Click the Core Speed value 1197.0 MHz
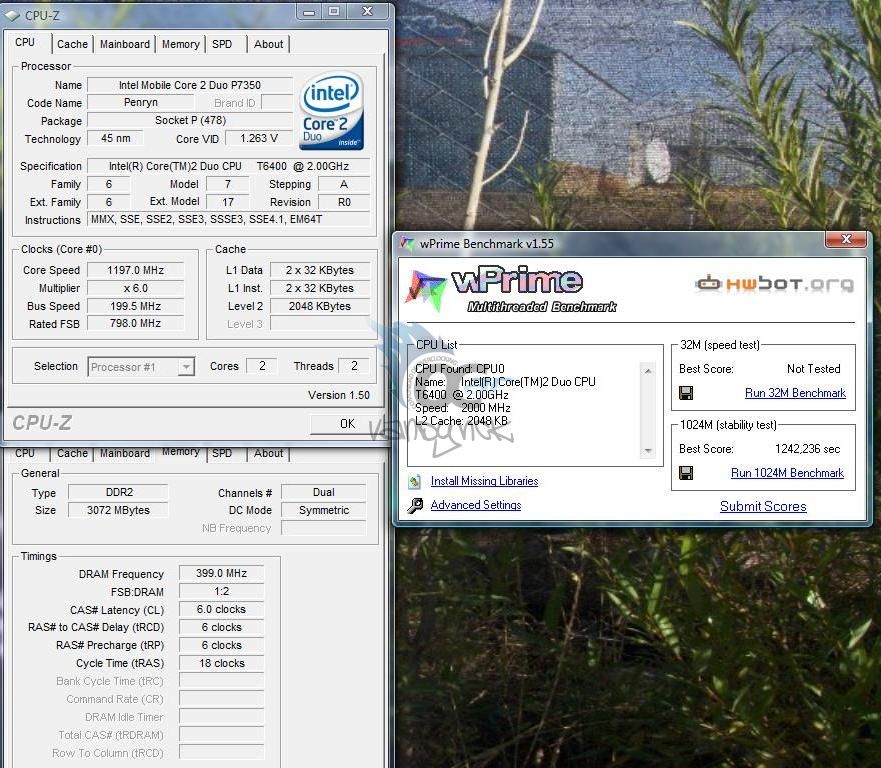Screen dimensions: 881x768 (x=135, y=270)
